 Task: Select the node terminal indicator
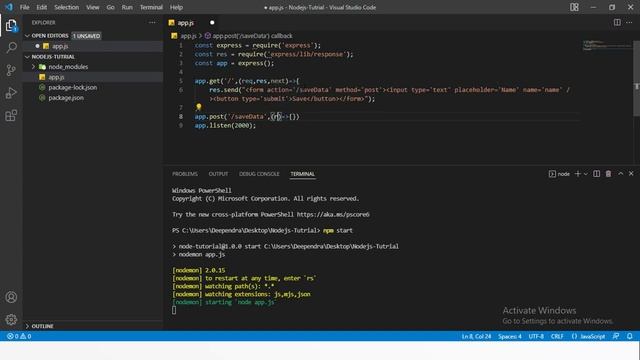point(560,174)
